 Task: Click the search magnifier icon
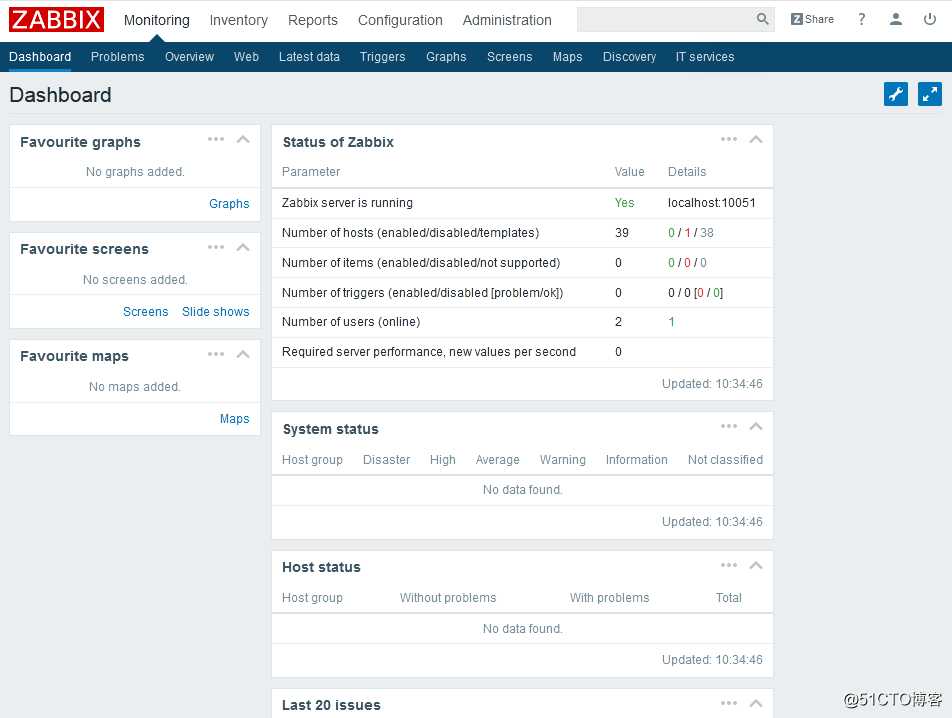coord(763,19)
